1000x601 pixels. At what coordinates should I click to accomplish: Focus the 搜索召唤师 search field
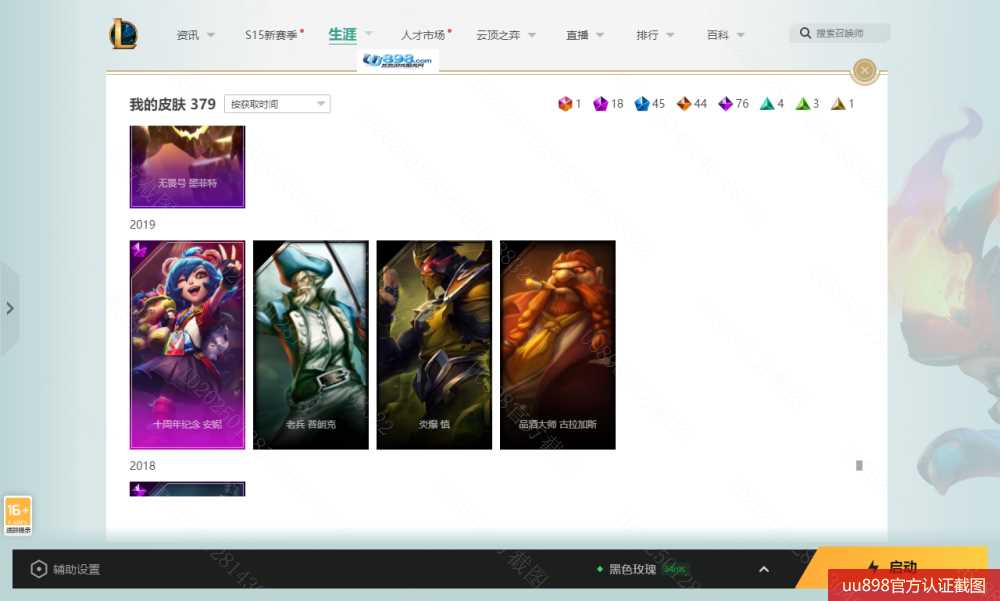click(839, 33)
